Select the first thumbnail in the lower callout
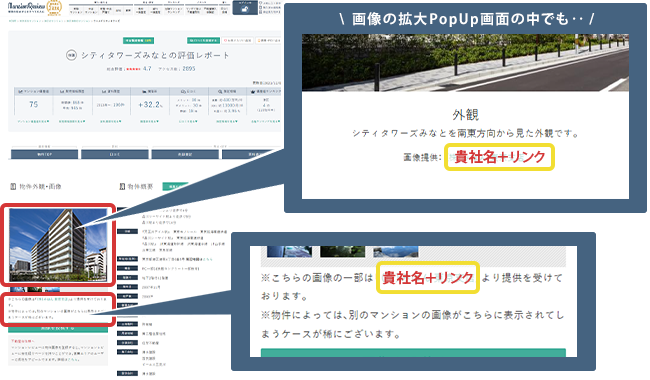Viewport: 650px width, 380px height. coord(289,252)
